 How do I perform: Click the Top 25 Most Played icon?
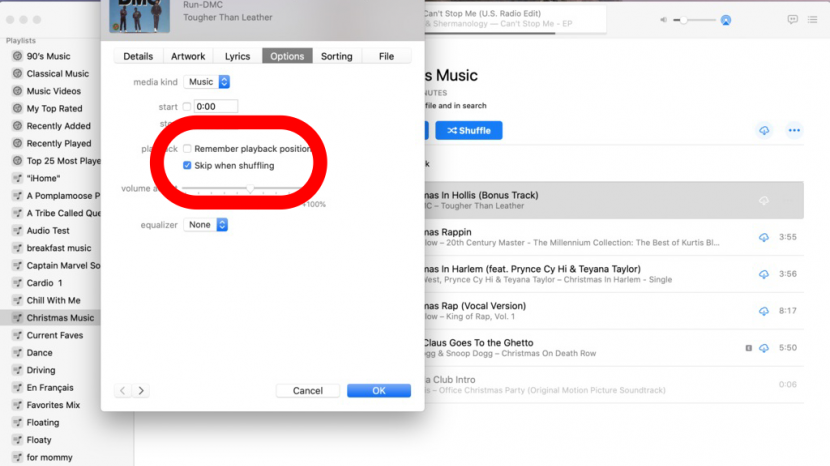tap(17, 161)
